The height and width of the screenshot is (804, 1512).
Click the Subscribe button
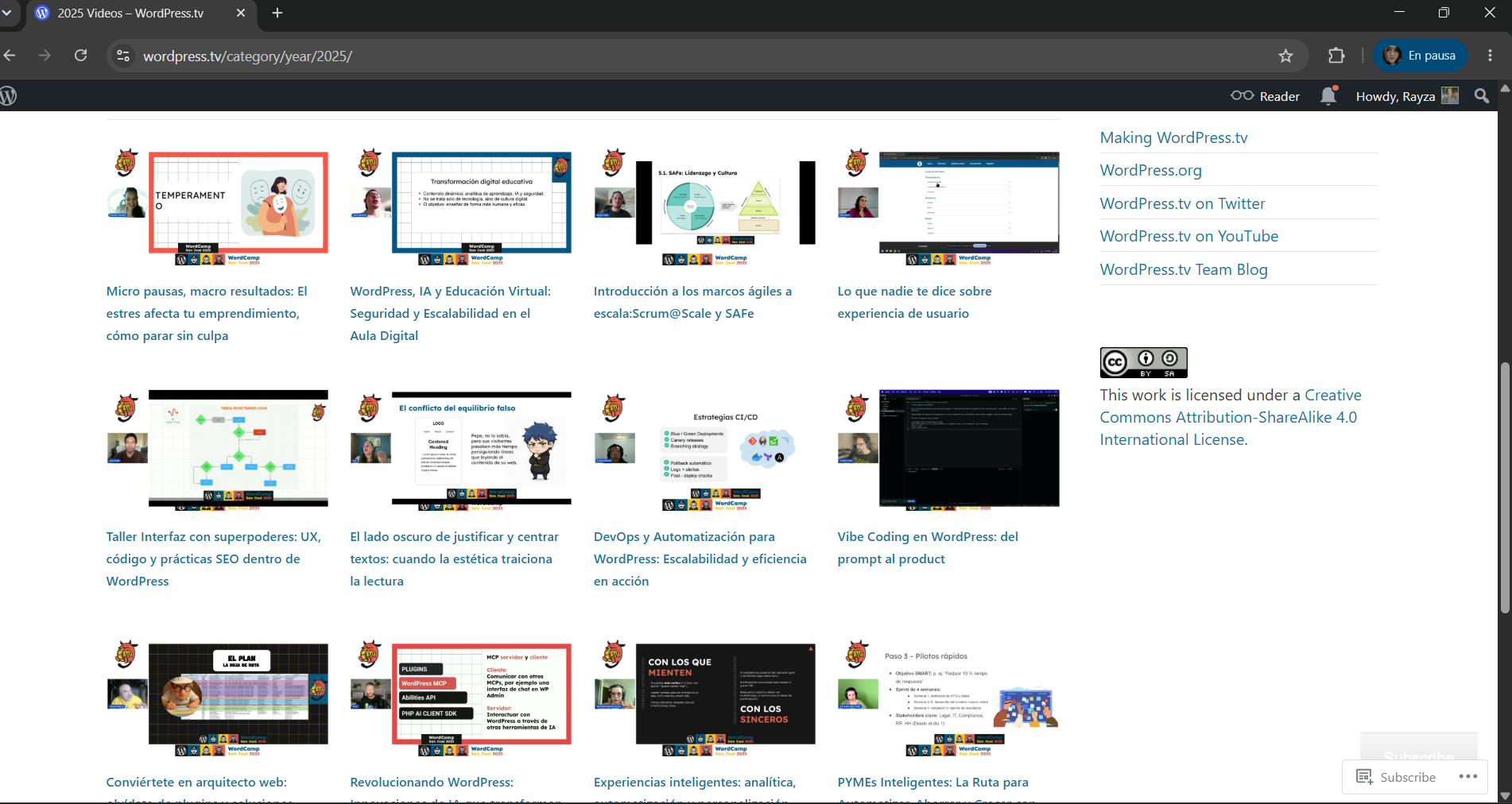click(1396, 777)
